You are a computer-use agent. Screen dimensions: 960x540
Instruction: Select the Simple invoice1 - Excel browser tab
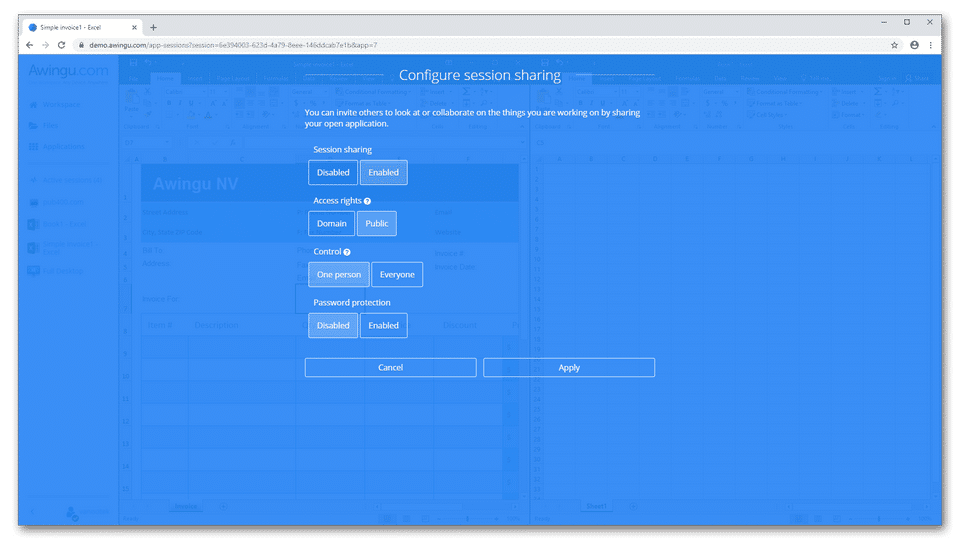[x=82, y=28]
